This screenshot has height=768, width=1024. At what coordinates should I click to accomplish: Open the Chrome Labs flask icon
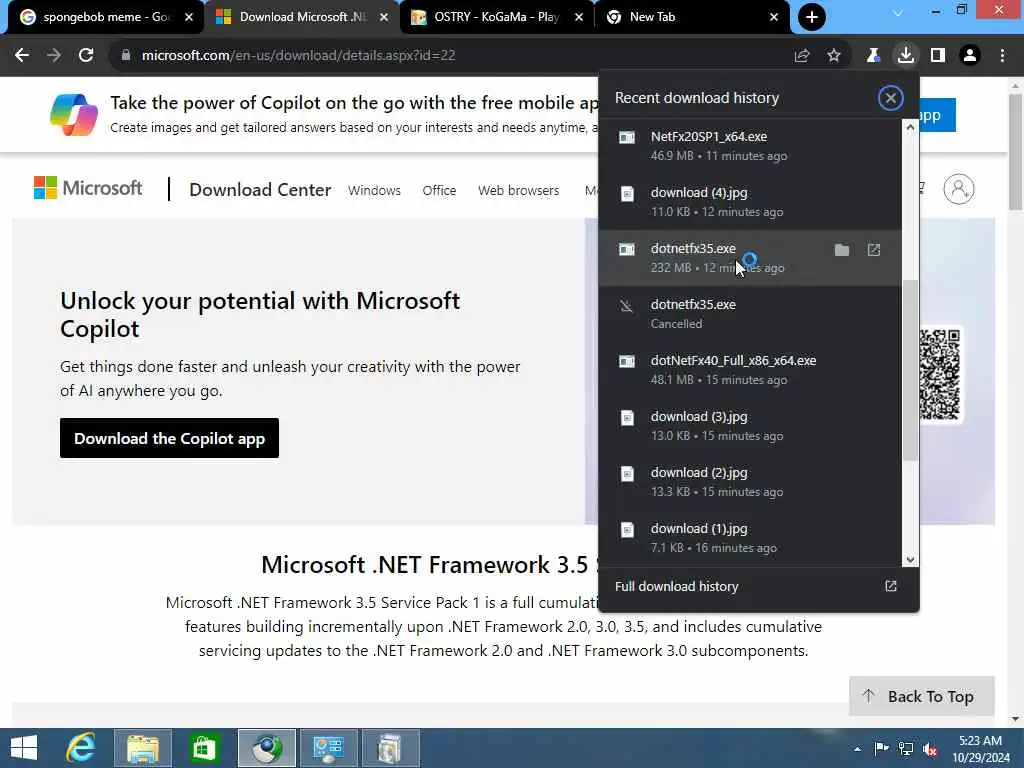point(873,56)
